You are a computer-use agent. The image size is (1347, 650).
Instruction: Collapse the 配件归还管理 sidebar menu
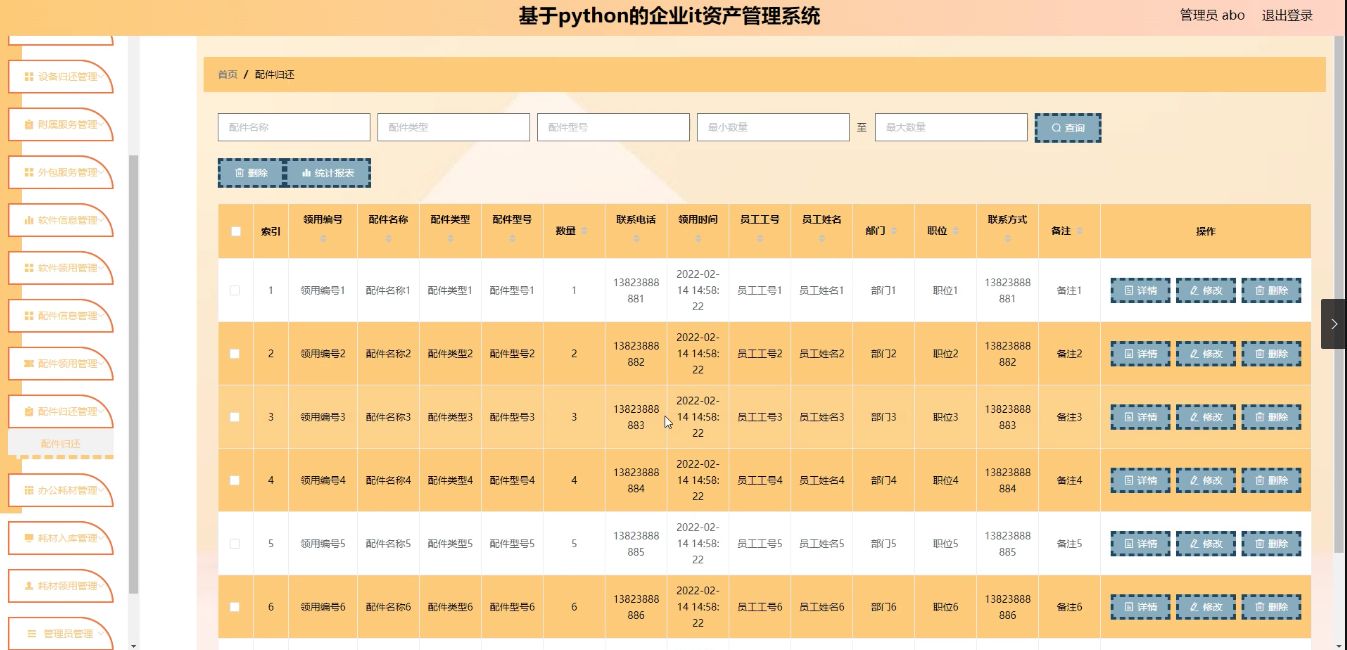pos(61,412)
